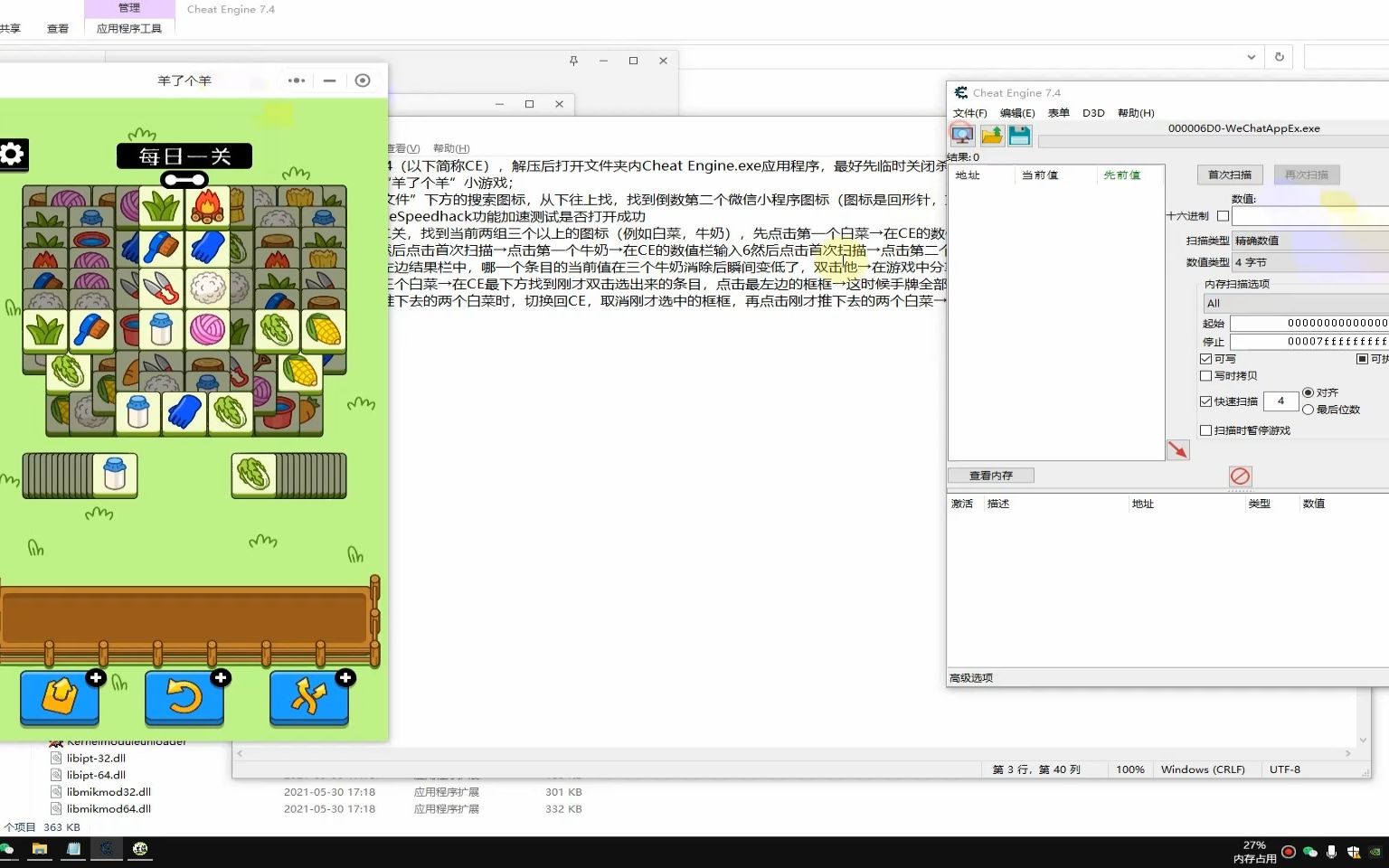The height and width of the screenshot is (868, 1389).
Task: Click the red add-address arrow icon
Action: (1177, 449)
